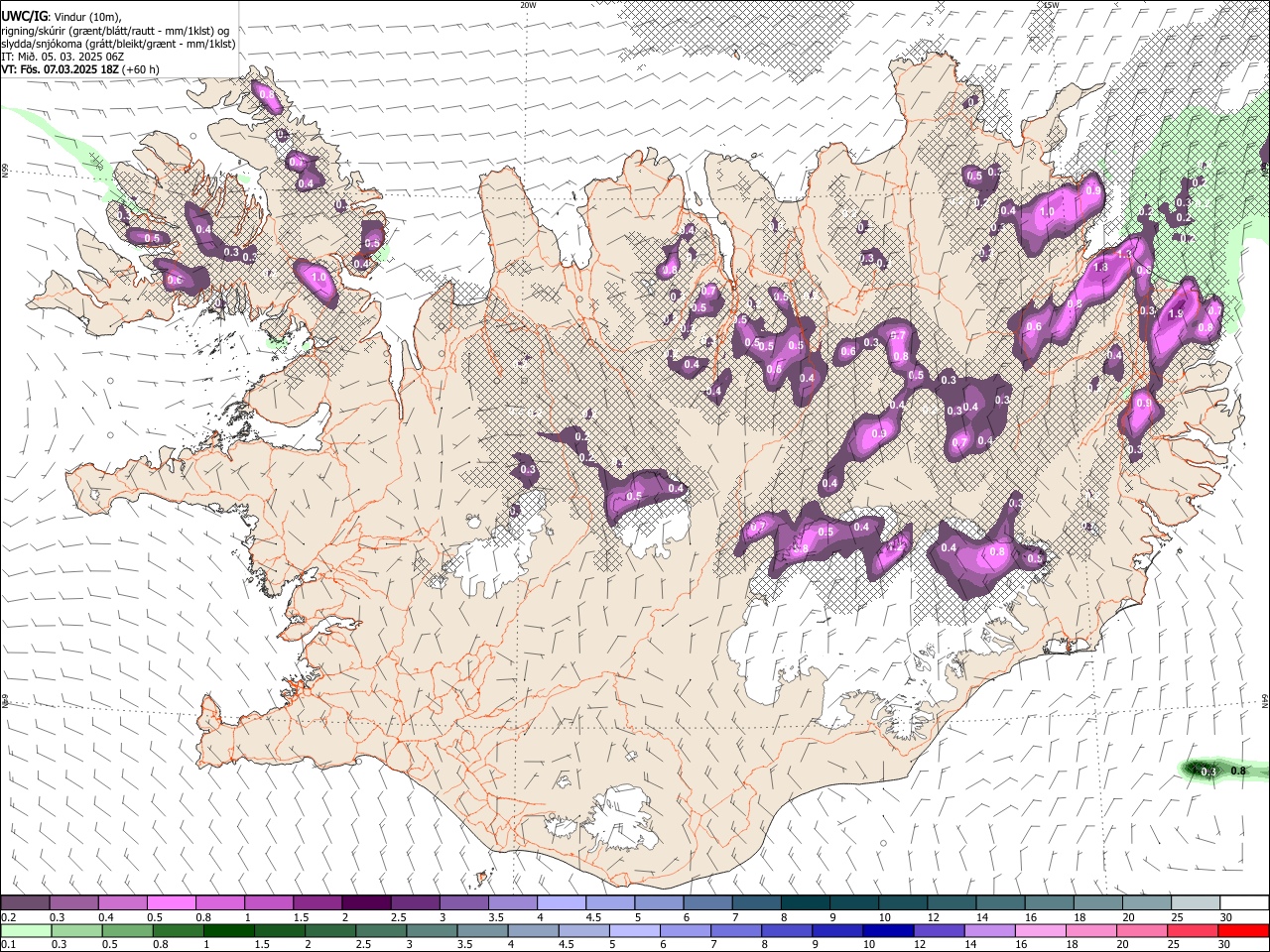Click the '20W' longitude label

tap(528, 5)
